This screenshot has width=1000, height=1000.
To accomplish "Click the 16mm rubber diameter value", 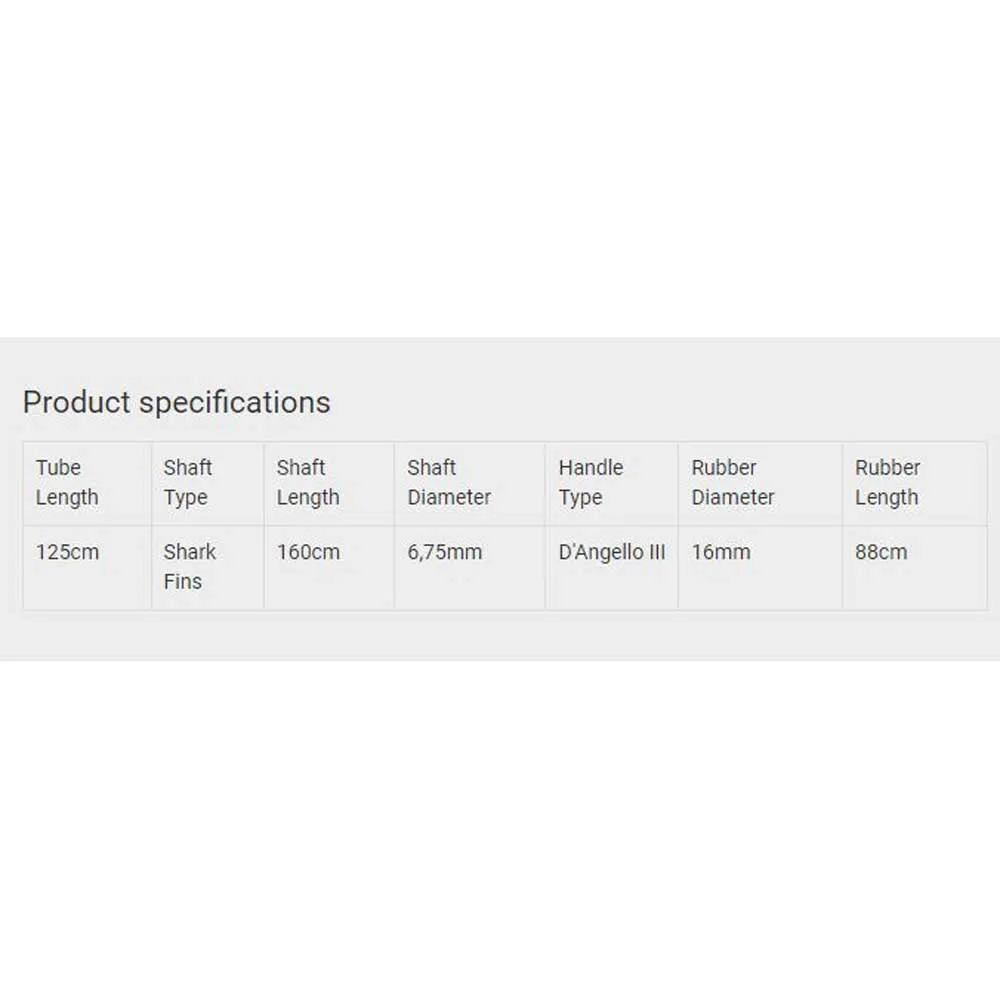I will pyautogui.click(x=720, y=552).
